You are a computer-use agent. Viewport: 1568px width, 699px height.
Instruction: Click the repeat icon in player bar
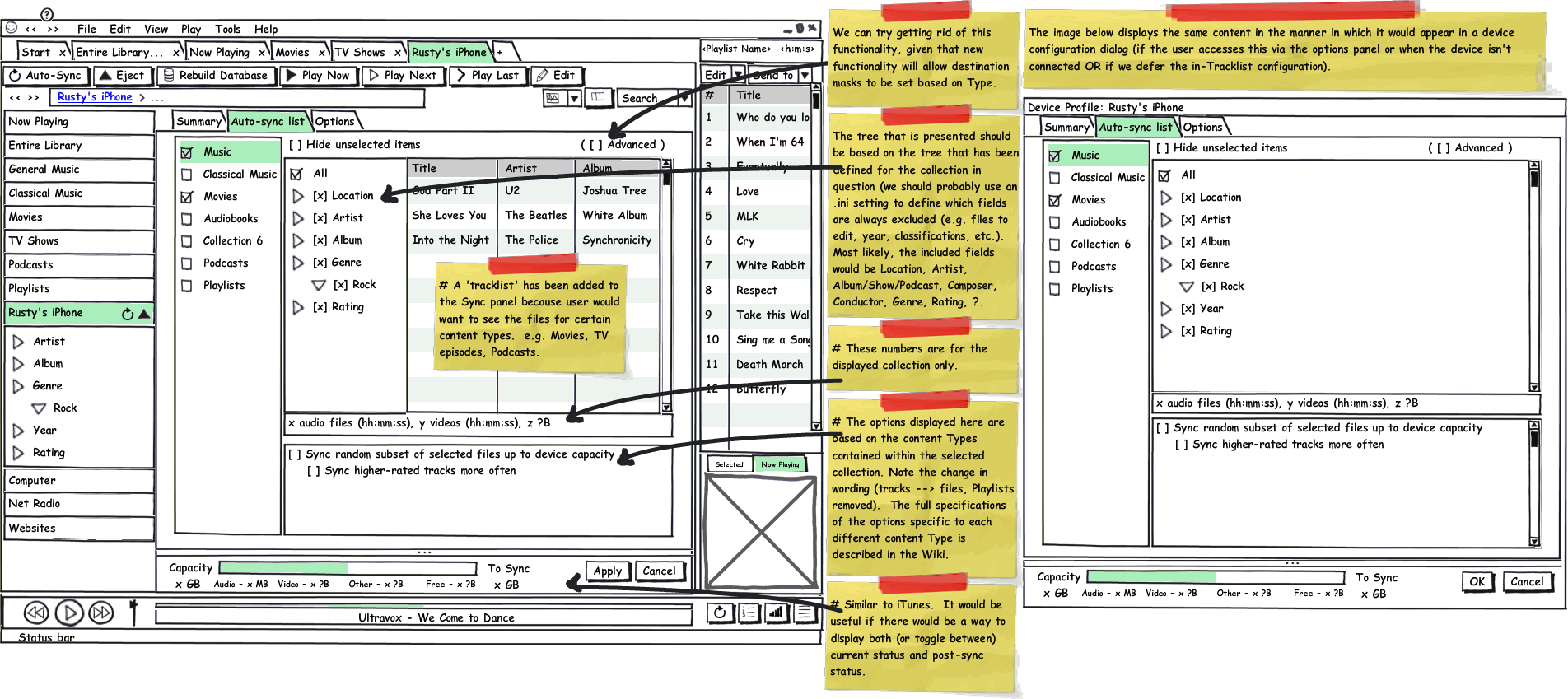[x=720, y=613]
